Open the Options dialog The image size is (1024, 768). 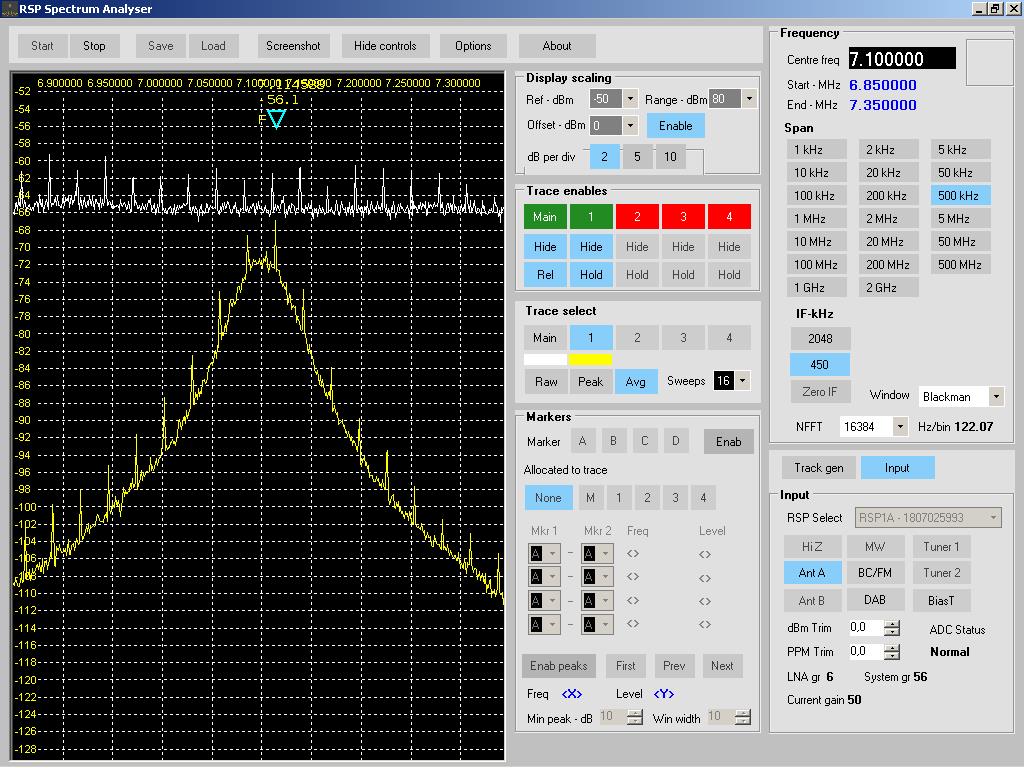click(x=473, y=46)
